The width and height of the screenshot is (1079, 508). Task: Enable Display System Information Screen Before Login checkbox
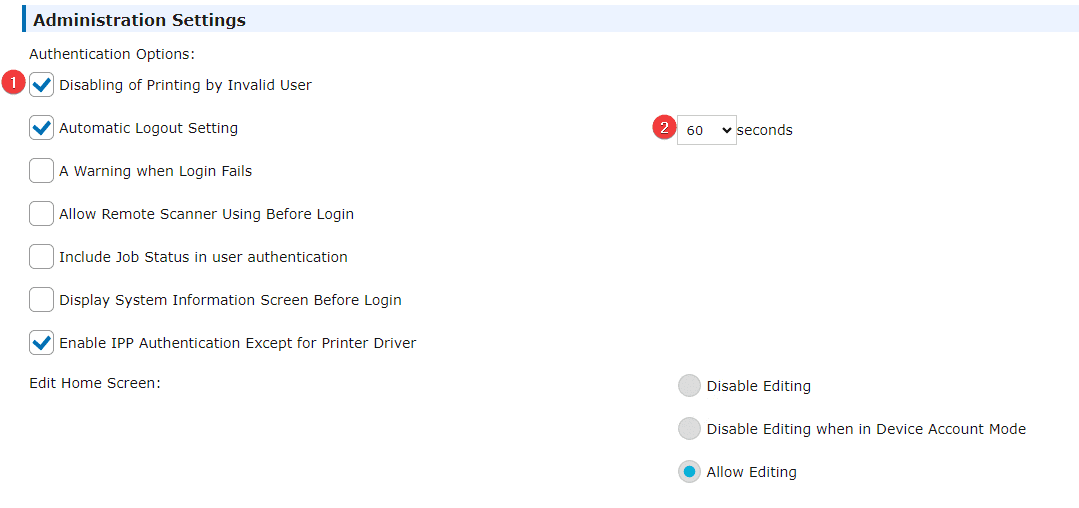pos(42,300)
